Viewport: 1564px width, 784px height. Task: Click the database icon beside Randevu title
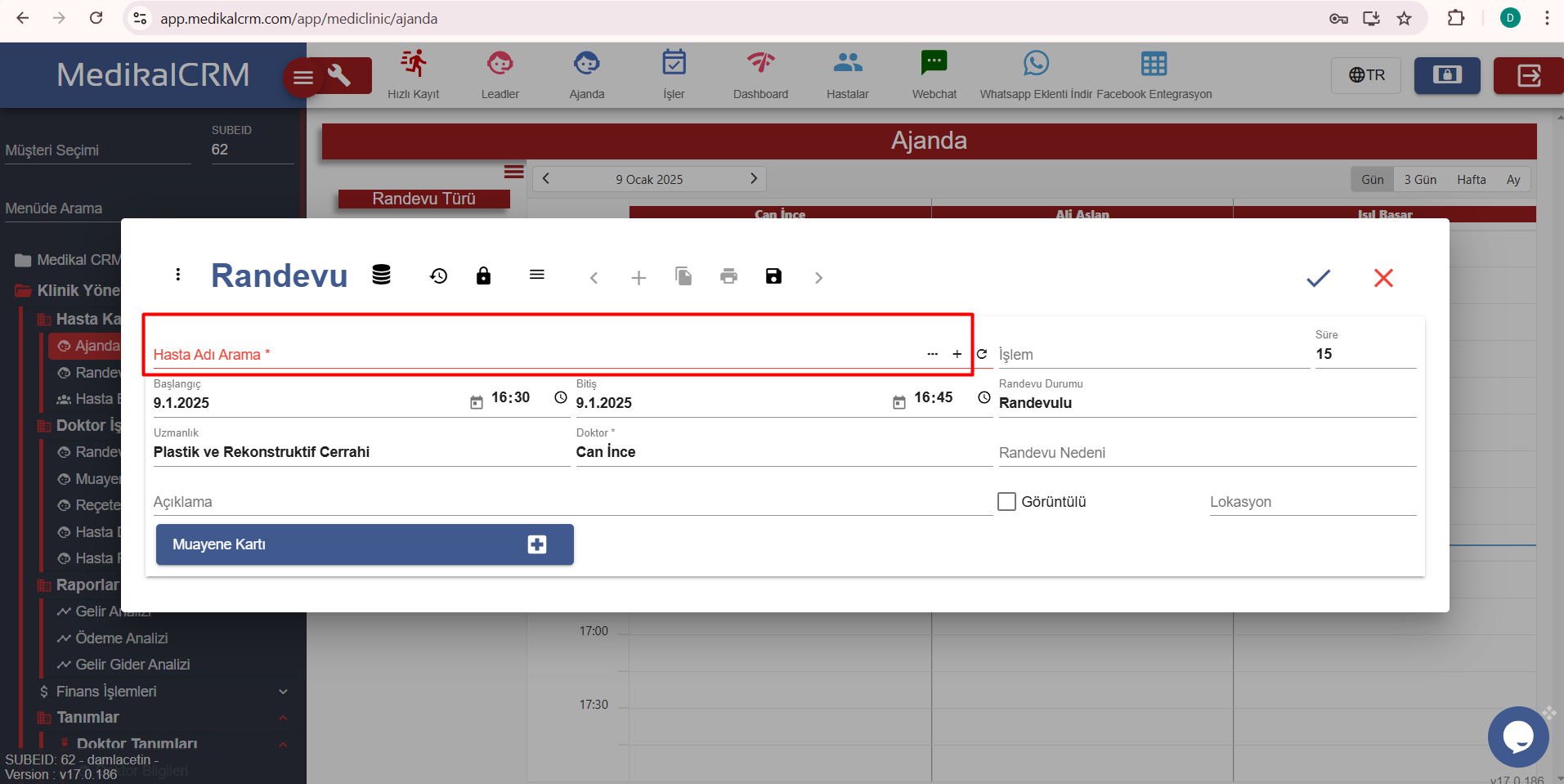point(381,276)
